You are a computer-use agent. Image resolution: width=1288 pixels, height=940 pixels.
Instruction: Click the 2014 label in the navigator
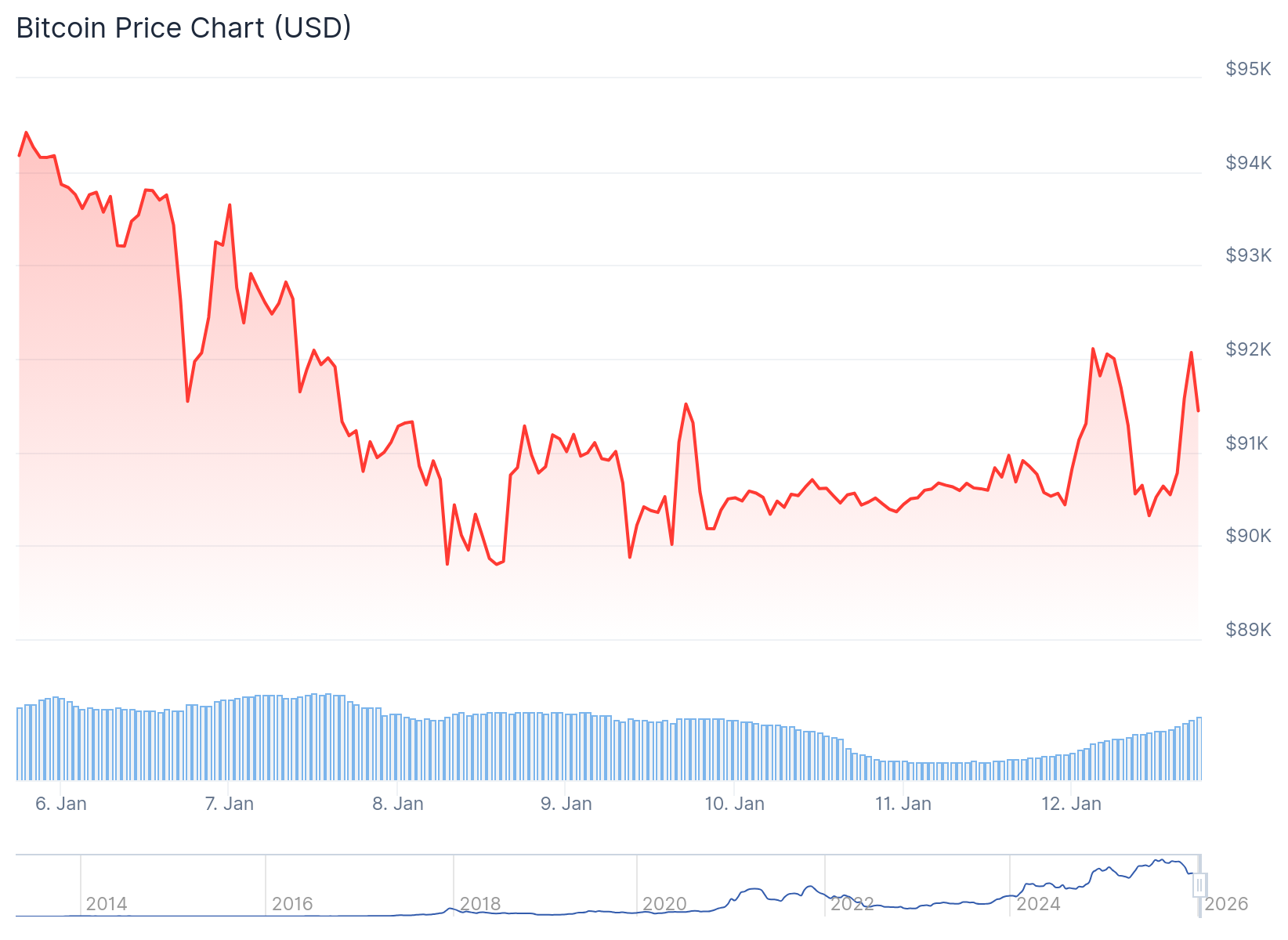point(107,904)
